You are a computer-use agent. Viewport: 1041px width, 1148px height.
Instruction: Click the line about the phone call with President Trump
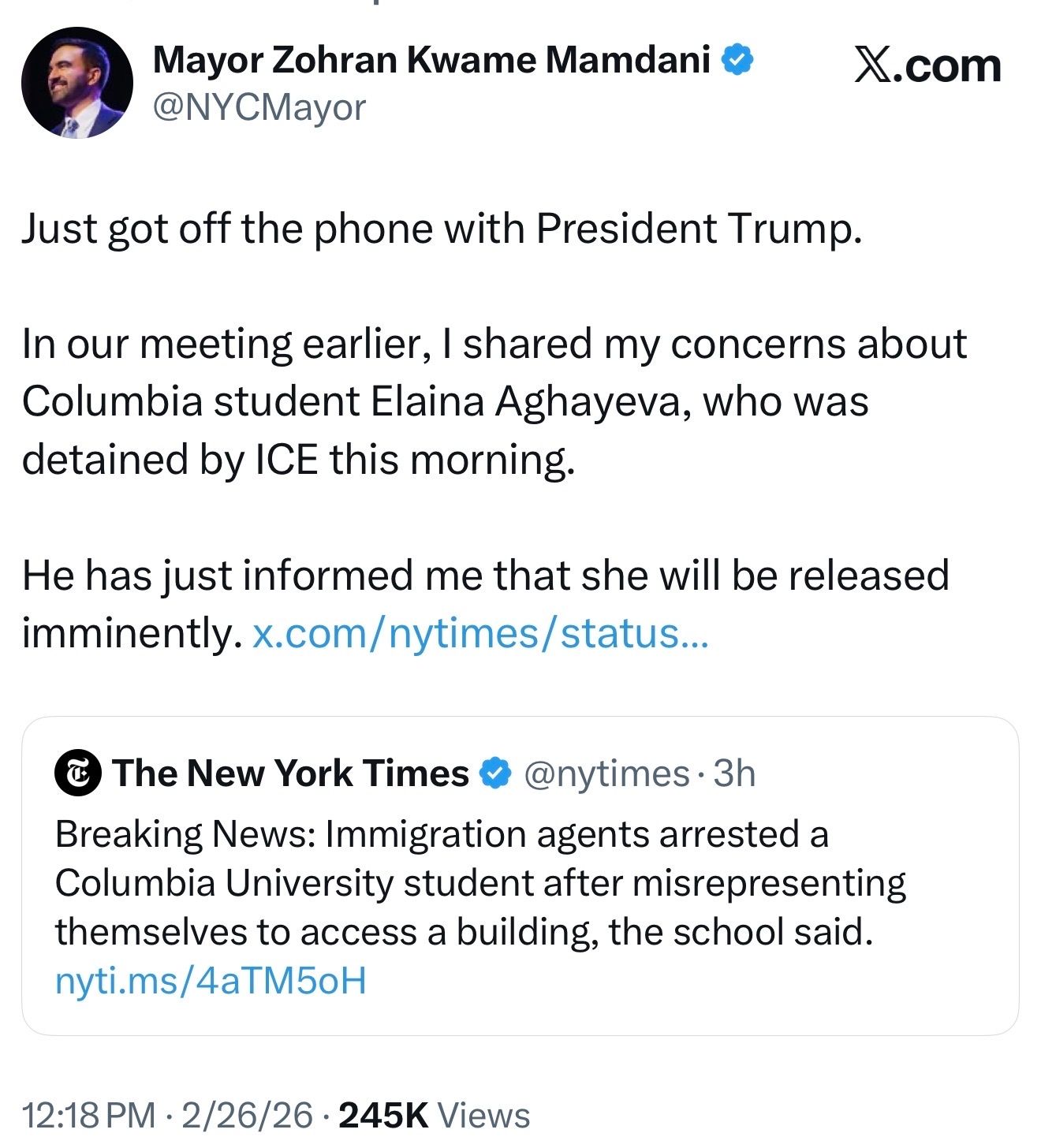click(441, 229)
